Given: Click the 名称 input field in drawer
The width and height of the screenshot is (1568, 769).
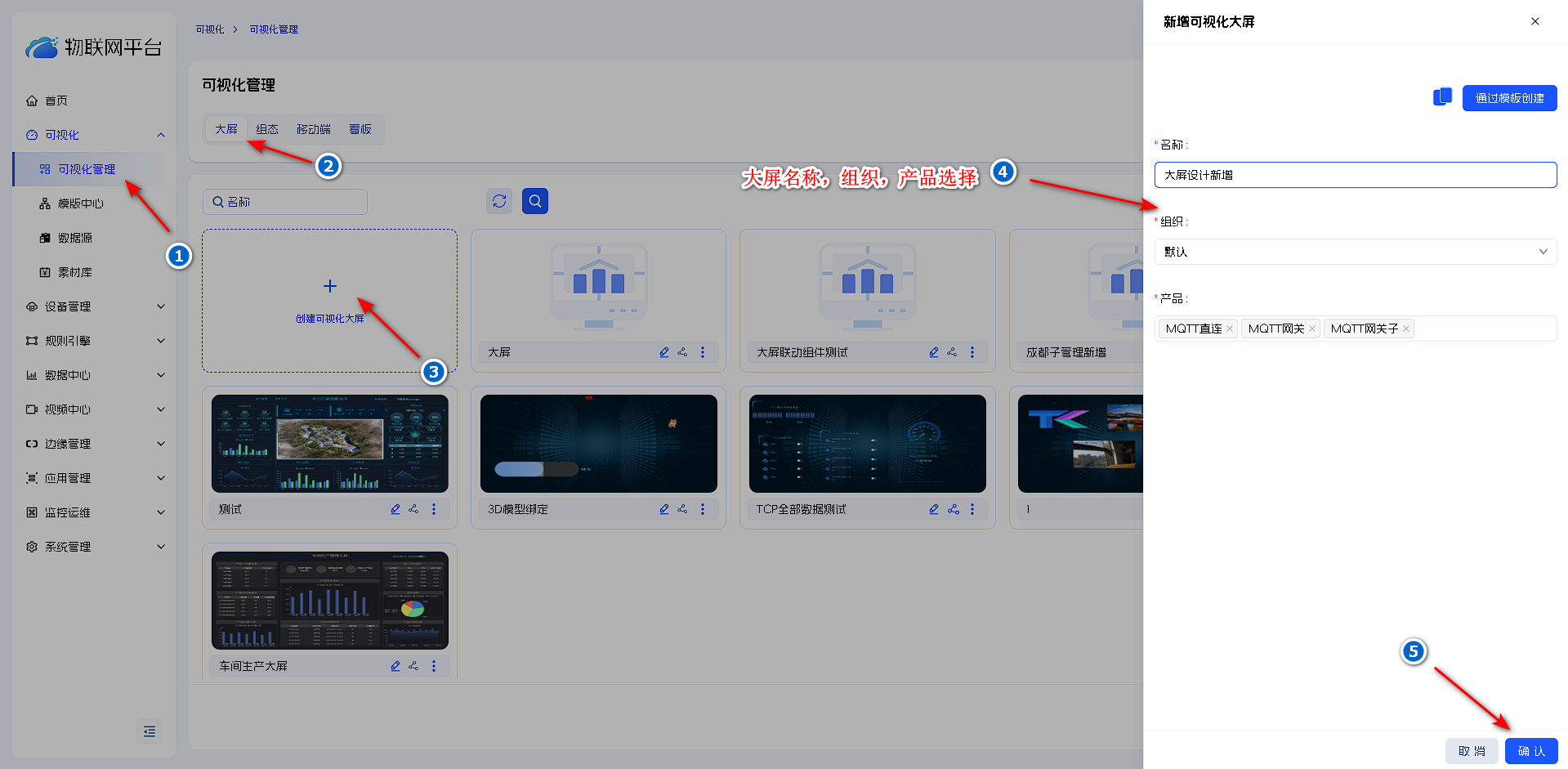Looking at the screenshot, I should pos(1355,175).
